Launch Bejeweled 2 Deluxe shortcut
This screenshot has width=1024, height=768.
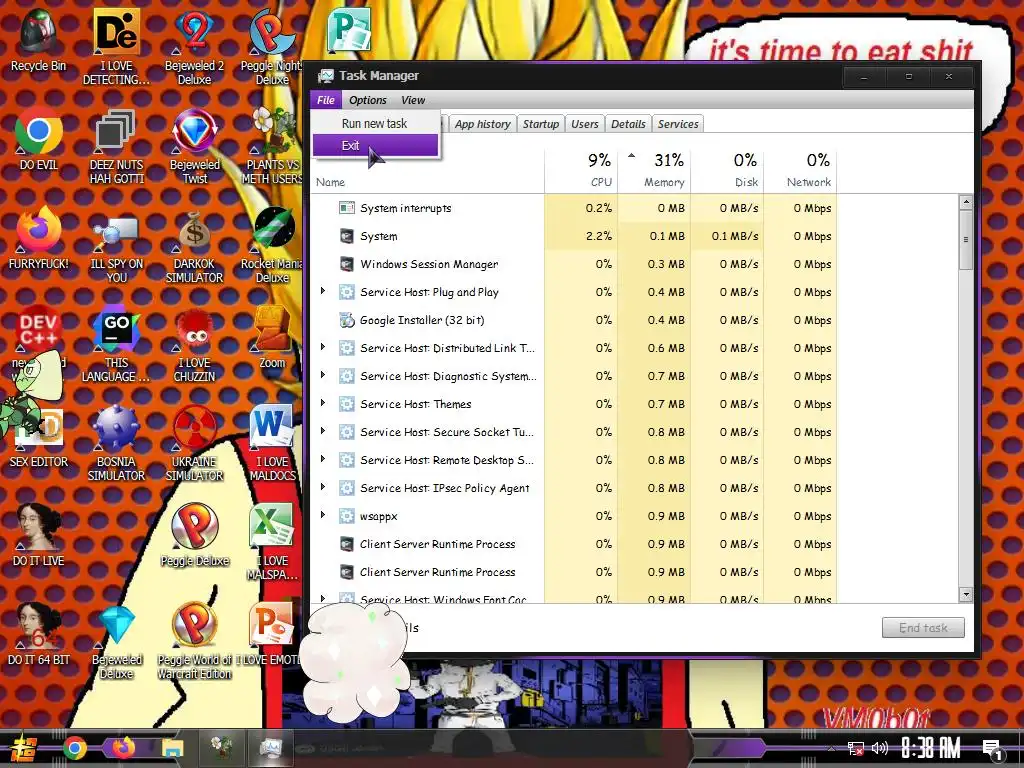194,46
